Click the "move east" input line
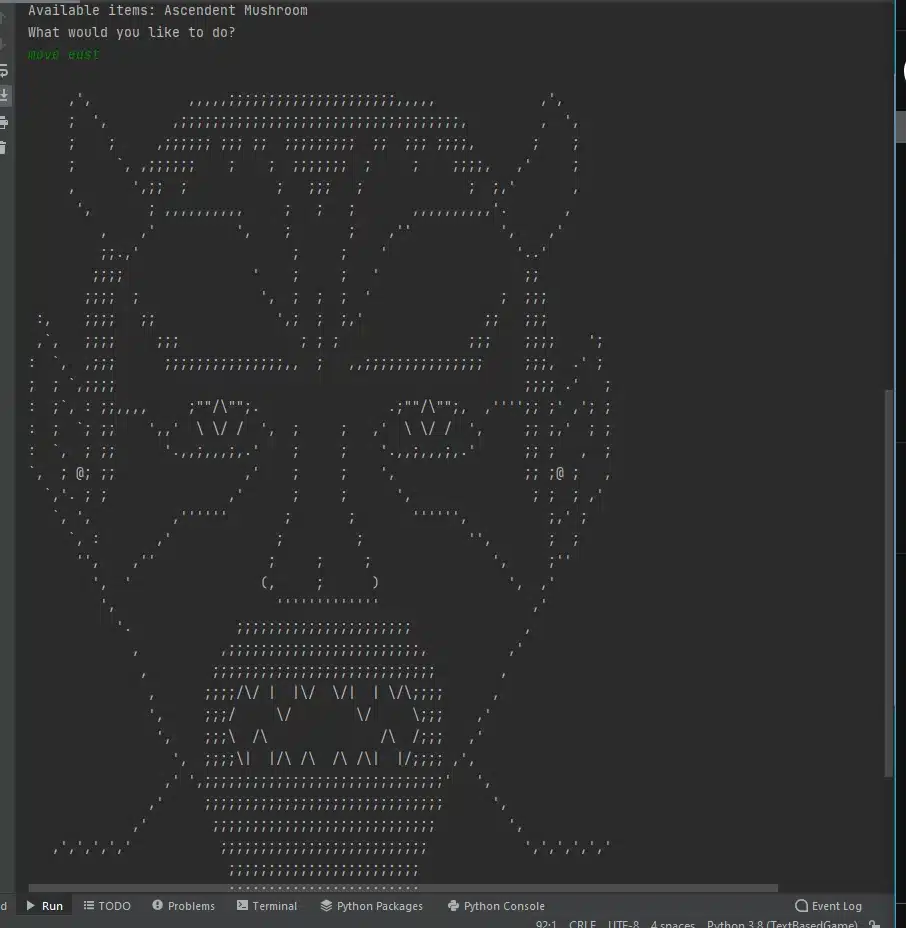 (x=63, y=54)
